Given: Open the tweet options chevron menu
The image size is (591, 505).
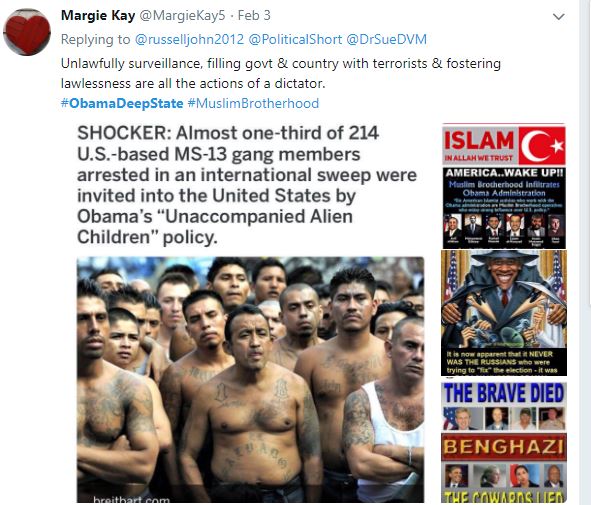Looking at the screenshot, I should [x=558, y=17].
